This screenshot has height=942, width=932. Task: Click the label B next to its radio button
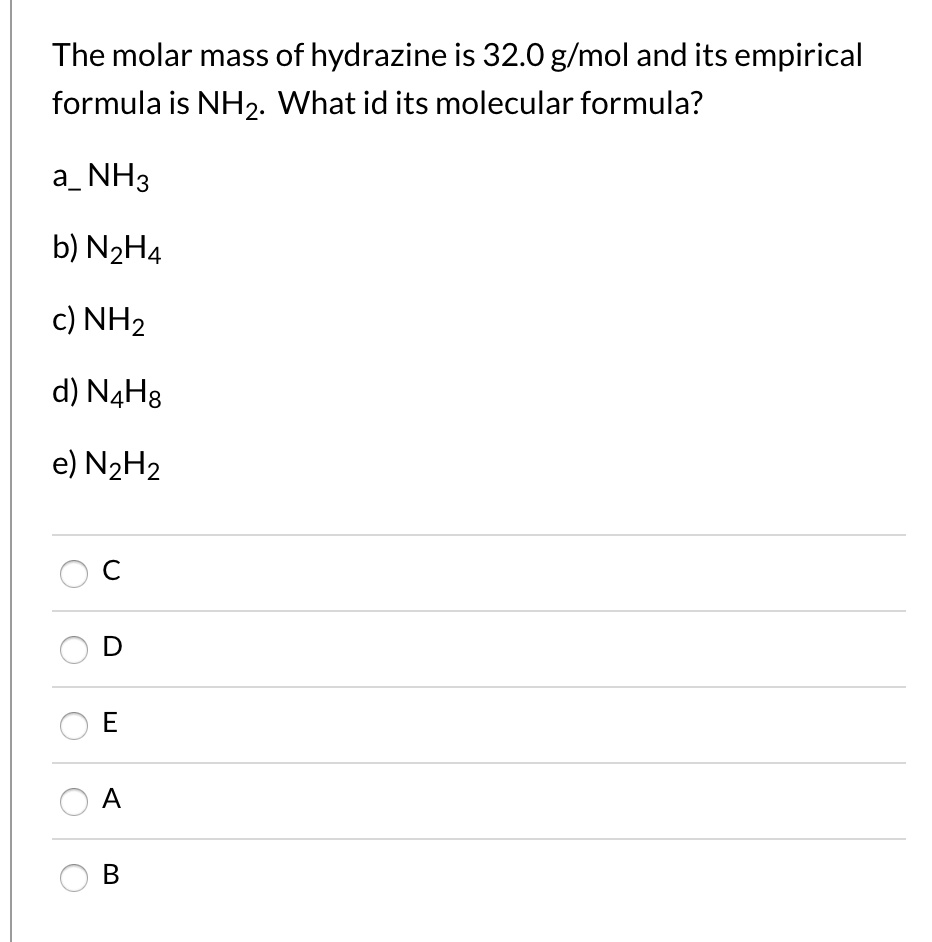(x=111, y=876)
